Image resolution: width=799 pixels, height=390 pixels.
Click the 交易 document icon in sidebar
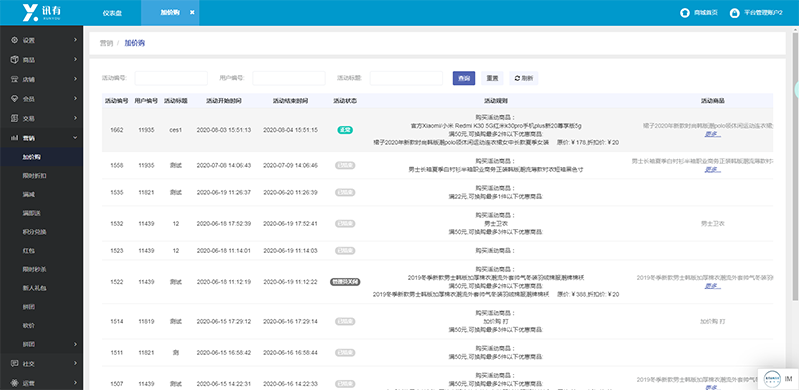click(14, 118)
